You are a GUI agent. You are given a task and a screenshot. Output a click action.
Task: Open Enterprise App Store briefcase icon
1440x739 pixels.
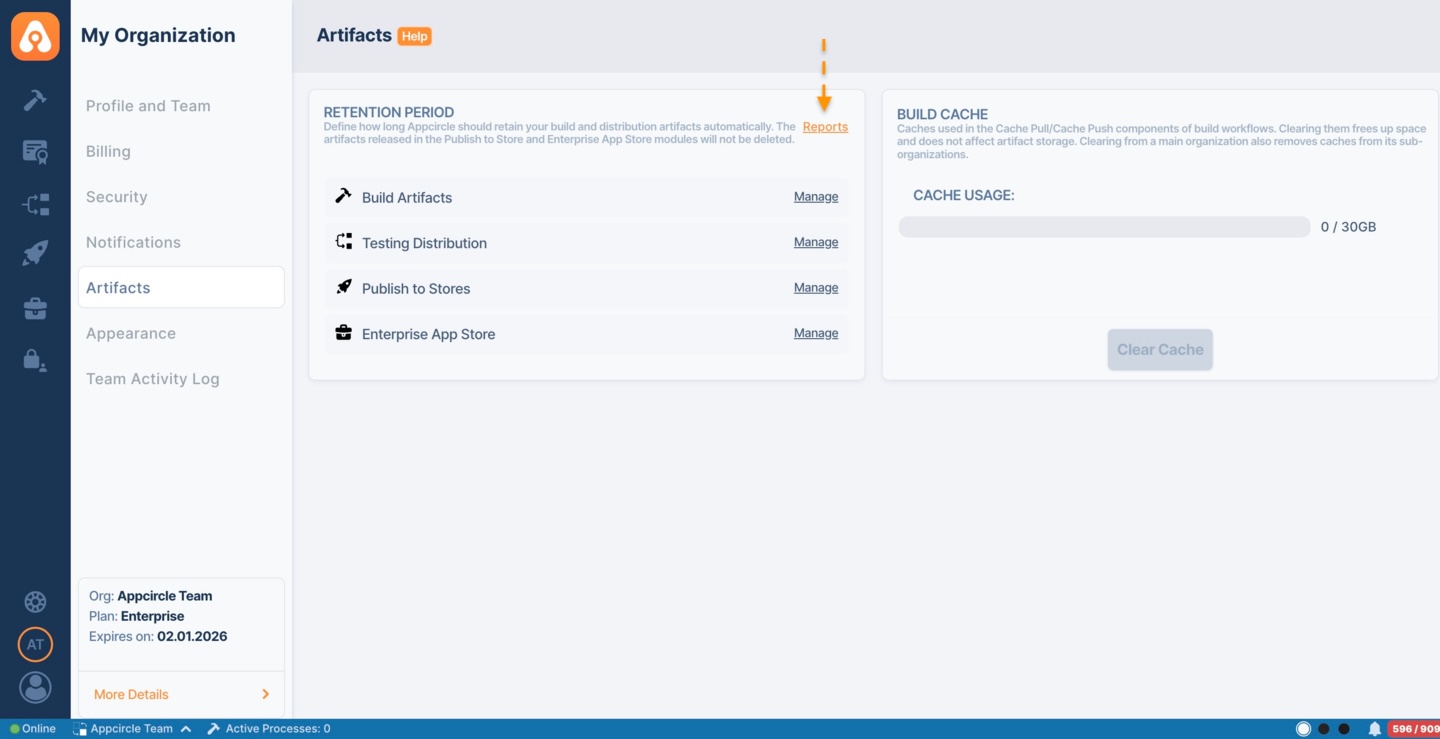coord(35,308)
